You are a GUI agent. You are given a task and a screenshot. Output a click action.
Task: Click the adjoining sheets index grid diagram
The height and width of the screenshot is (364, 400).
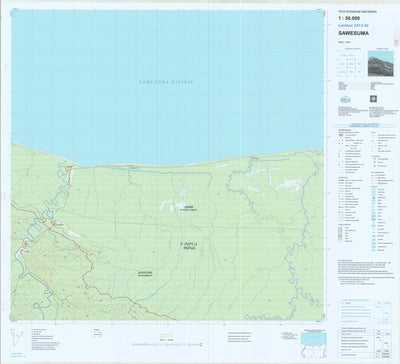pos(349,63)
